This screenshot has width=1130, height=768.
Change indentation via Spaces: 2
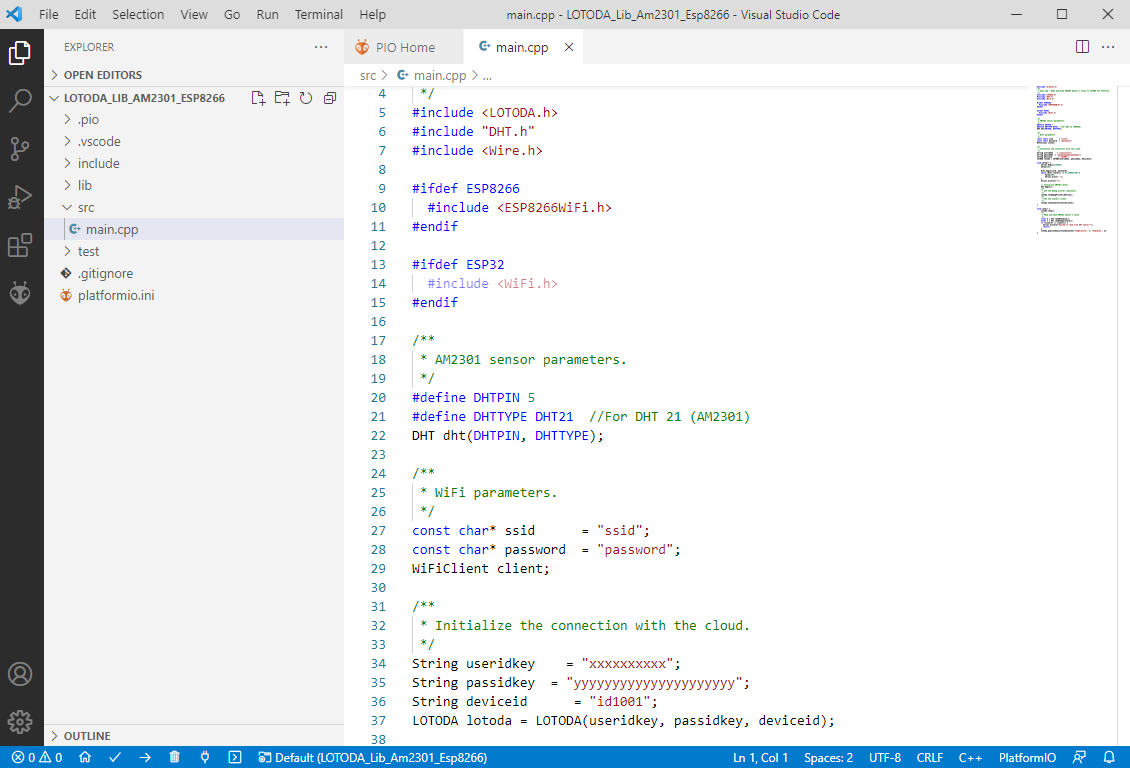[828, 757]
